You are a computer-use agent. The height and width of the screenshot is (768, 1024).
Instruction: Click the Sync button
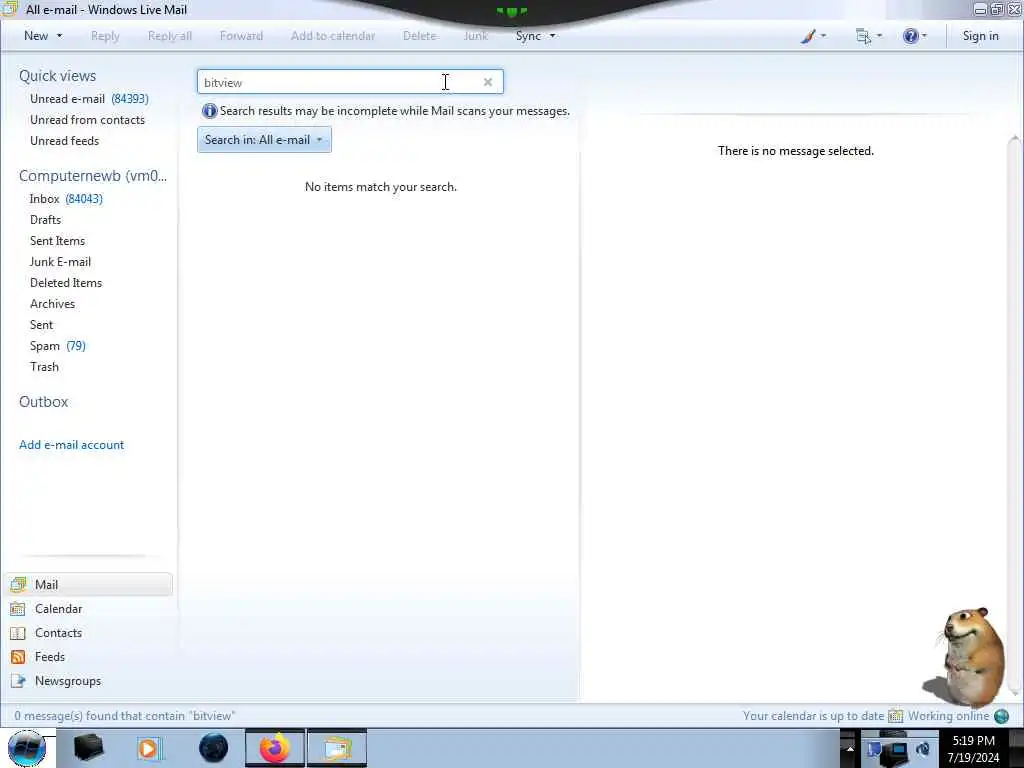528,36
